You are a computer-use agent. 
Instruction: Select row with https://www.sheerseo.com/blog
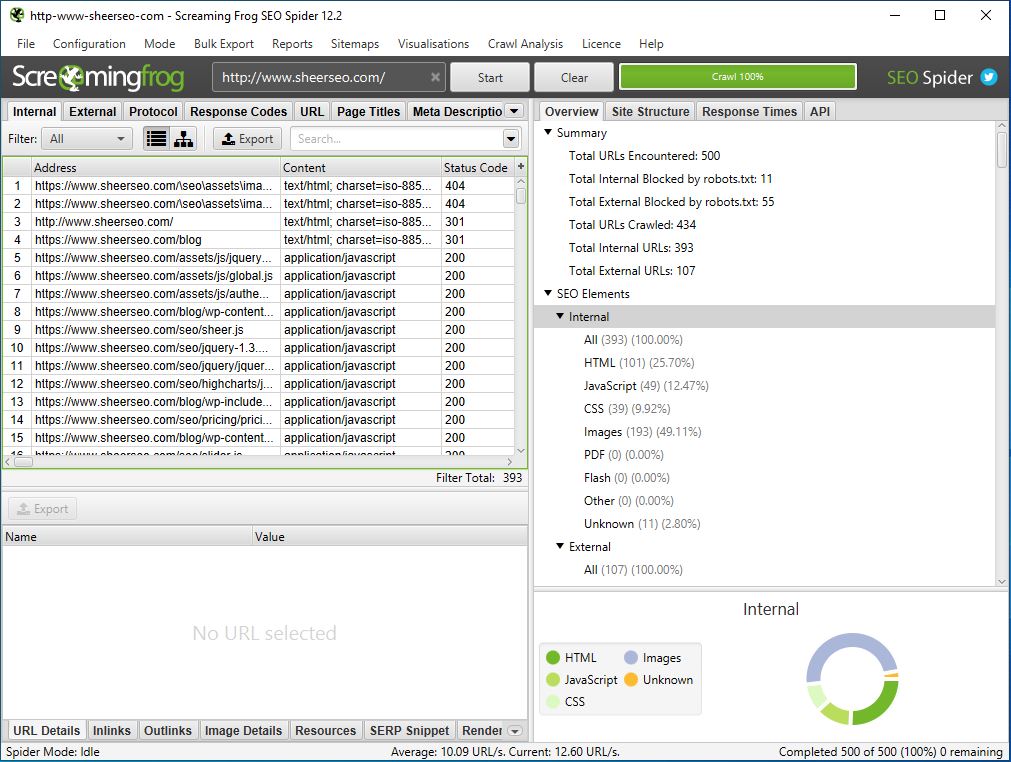(259, 239)
